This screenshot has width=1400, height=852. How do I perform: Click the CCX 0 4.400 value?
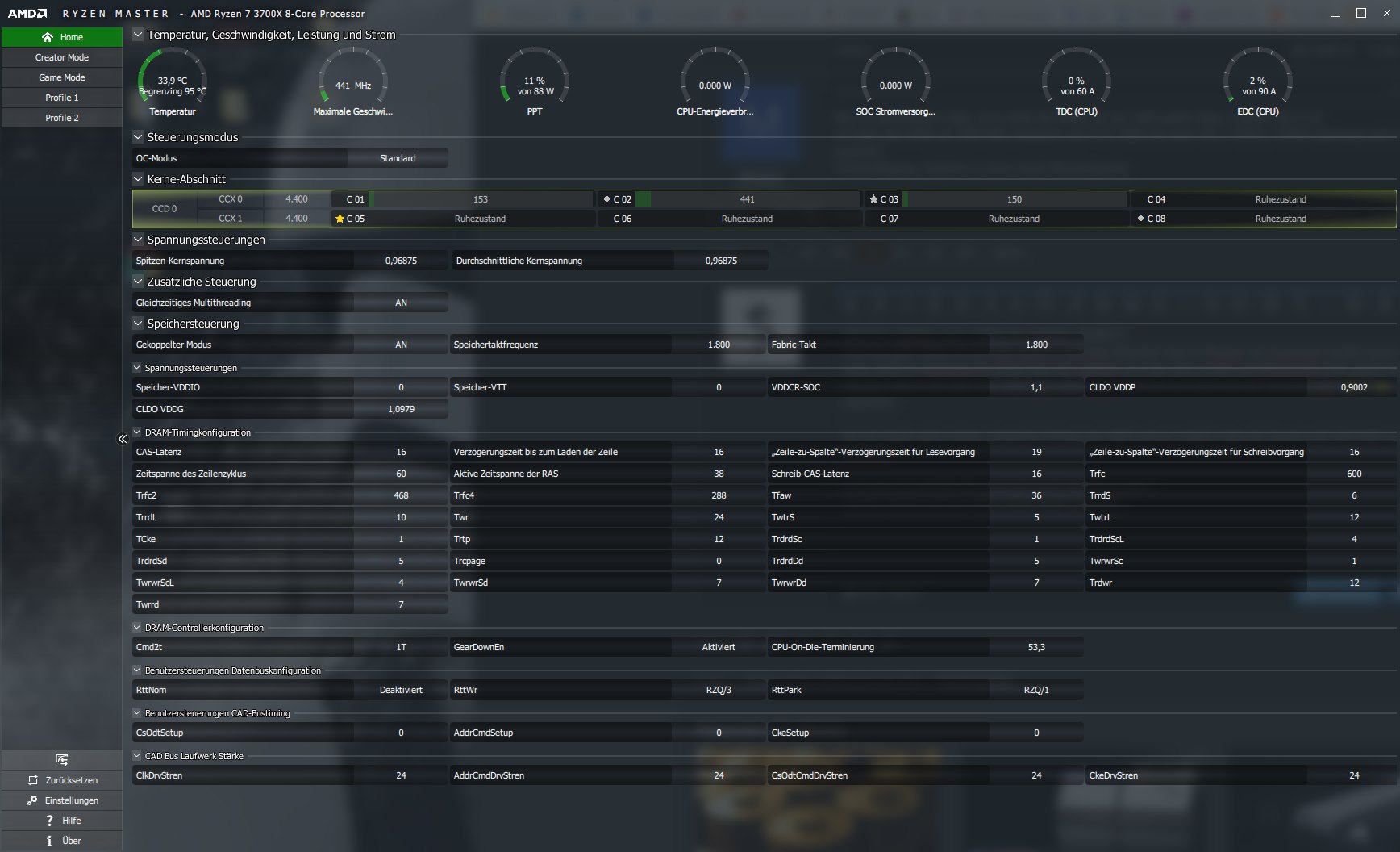[x=297, y=199]
